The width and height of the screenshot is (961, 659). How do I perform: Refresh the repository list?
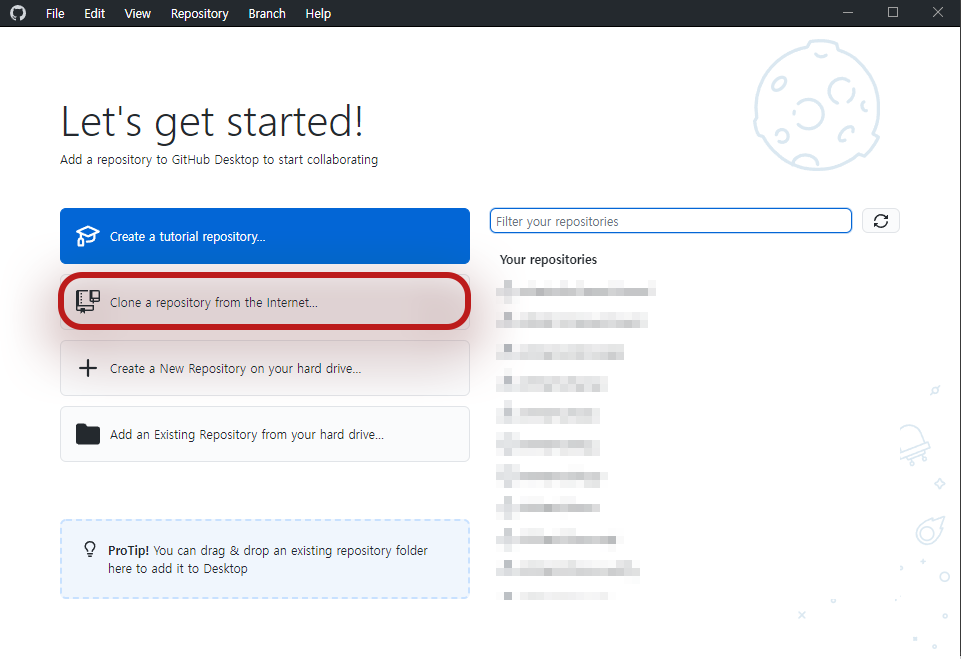[881, 221]
